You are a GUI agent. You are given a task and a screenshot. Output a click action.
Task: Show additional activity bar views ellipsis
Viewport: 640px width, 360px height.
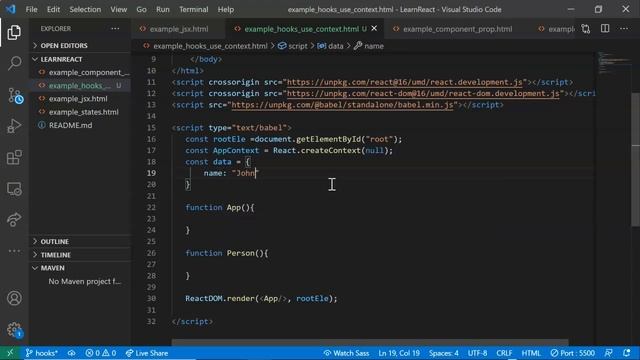point(14,251)
